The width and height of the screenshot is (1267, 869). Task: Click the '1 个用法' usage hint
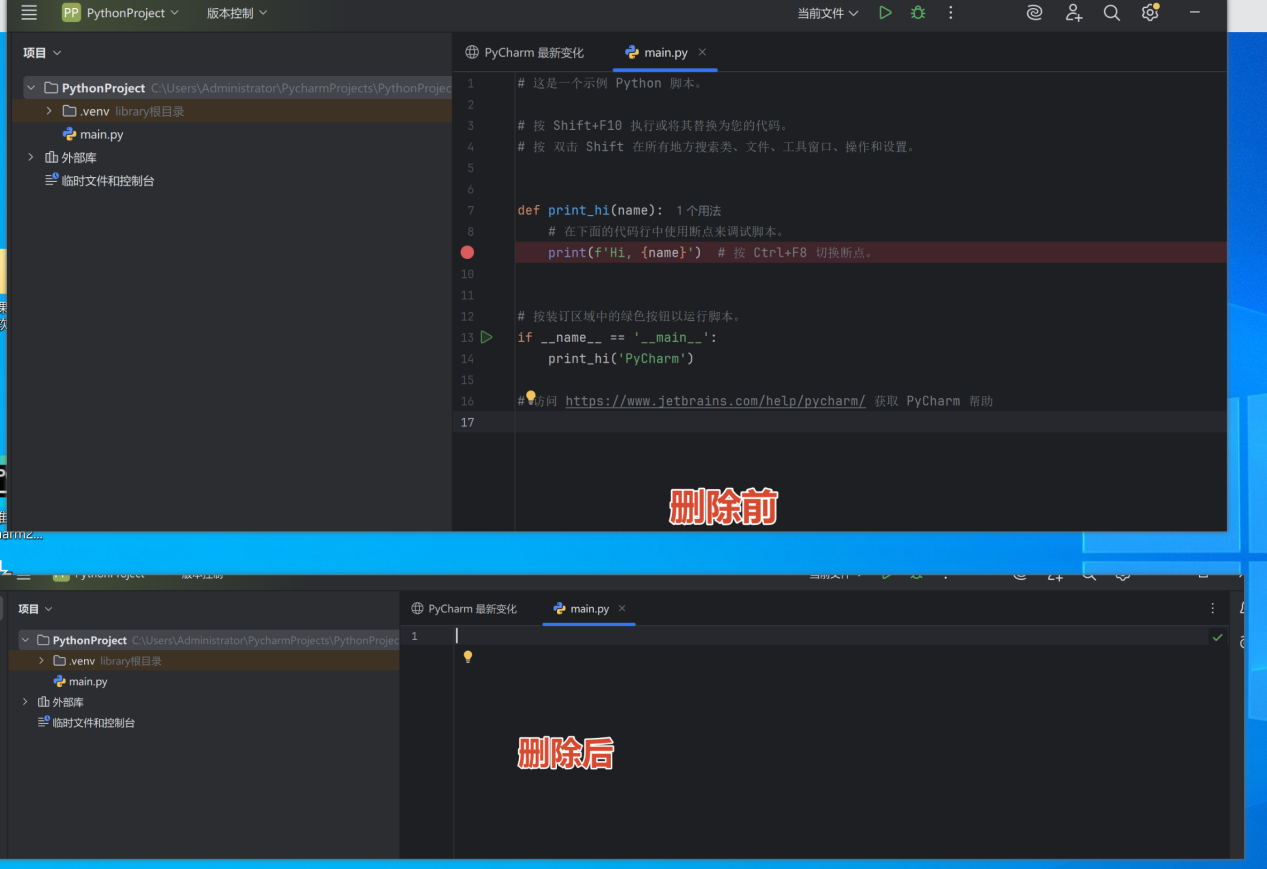(x=699, y=210)
